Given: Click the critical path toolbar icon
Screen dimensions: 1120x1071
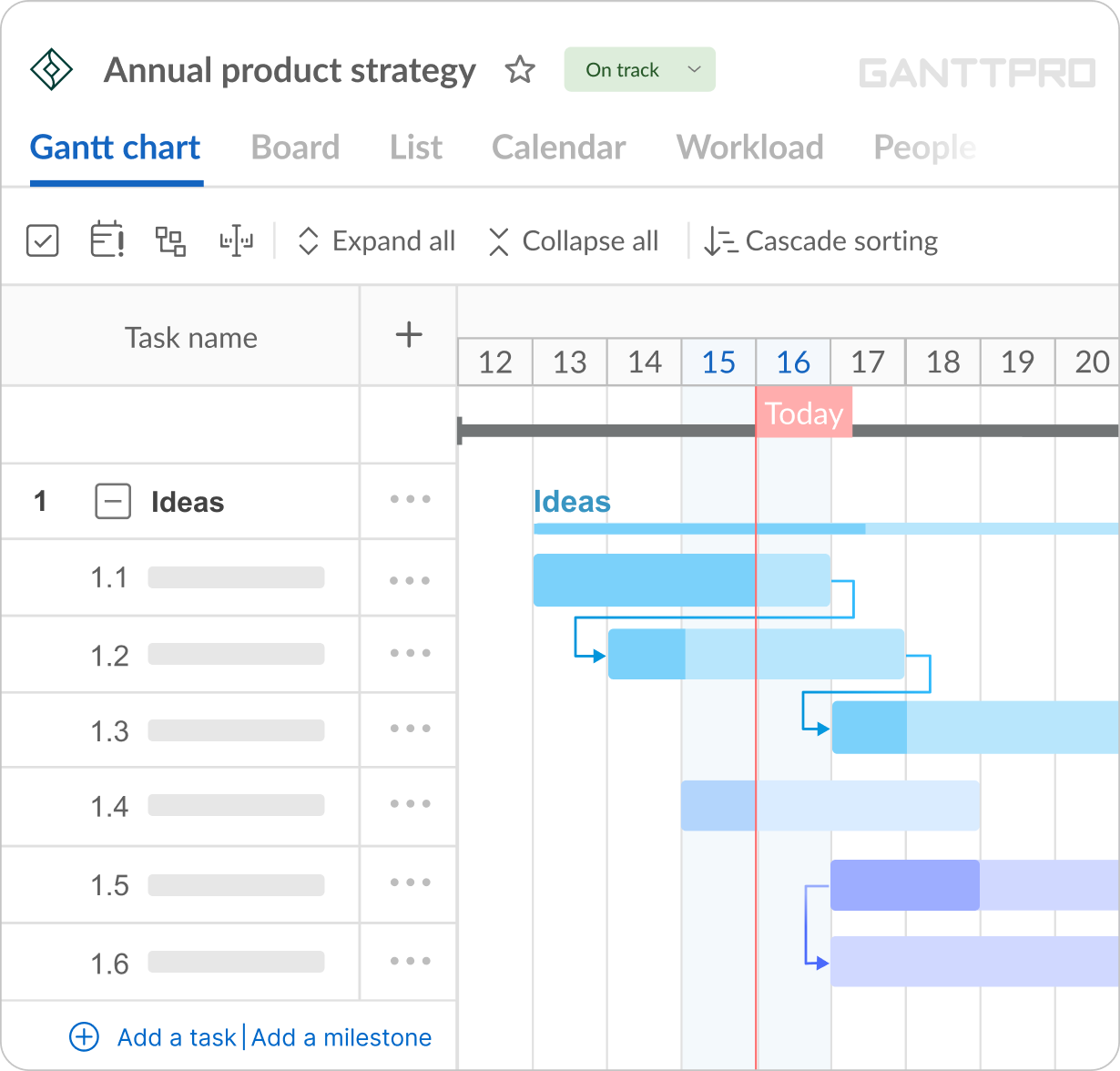Looking at the screenshot, I should pyautogui.click(x=235, y=240).
